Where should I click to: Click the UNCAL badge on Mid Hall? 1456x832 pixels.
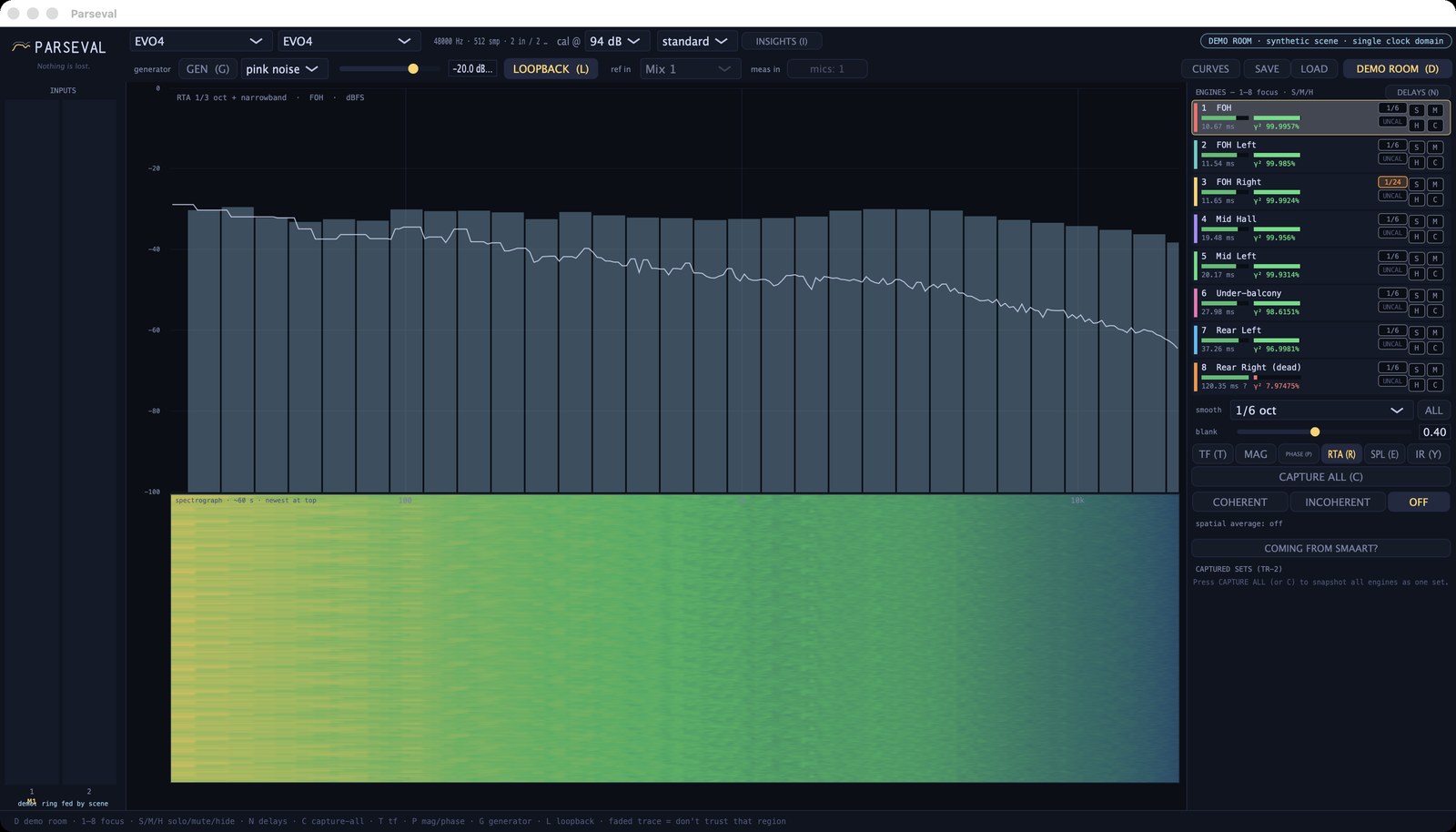(1392, 233)
